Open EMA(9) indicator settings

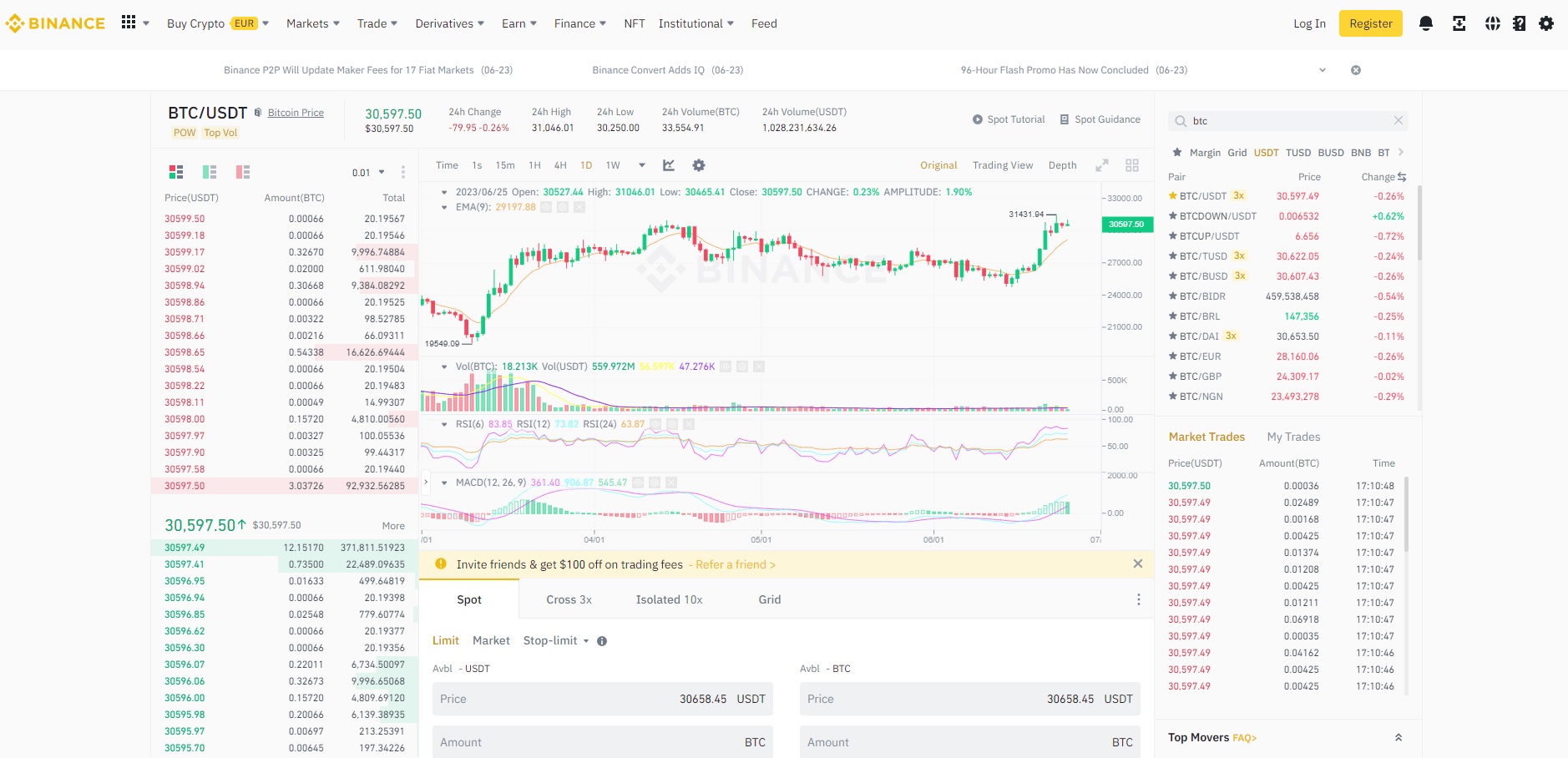563,207
